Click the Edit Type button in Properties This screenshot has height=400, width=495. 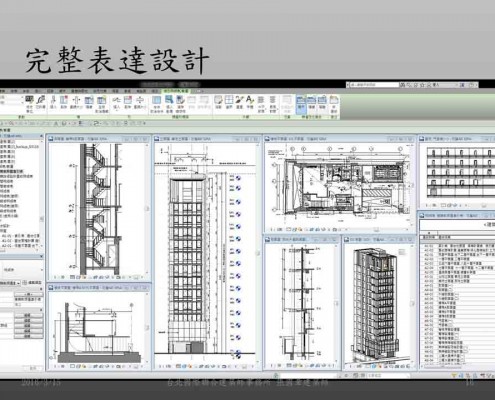tap(33, 283)
